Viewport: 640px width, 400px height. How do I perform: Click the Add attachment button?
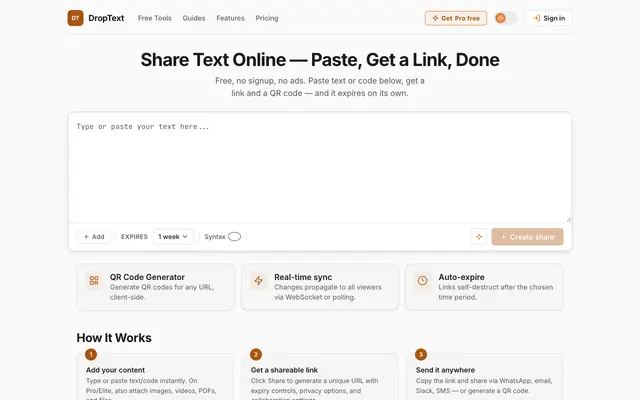pyautogui.click(x=94, y=237)
